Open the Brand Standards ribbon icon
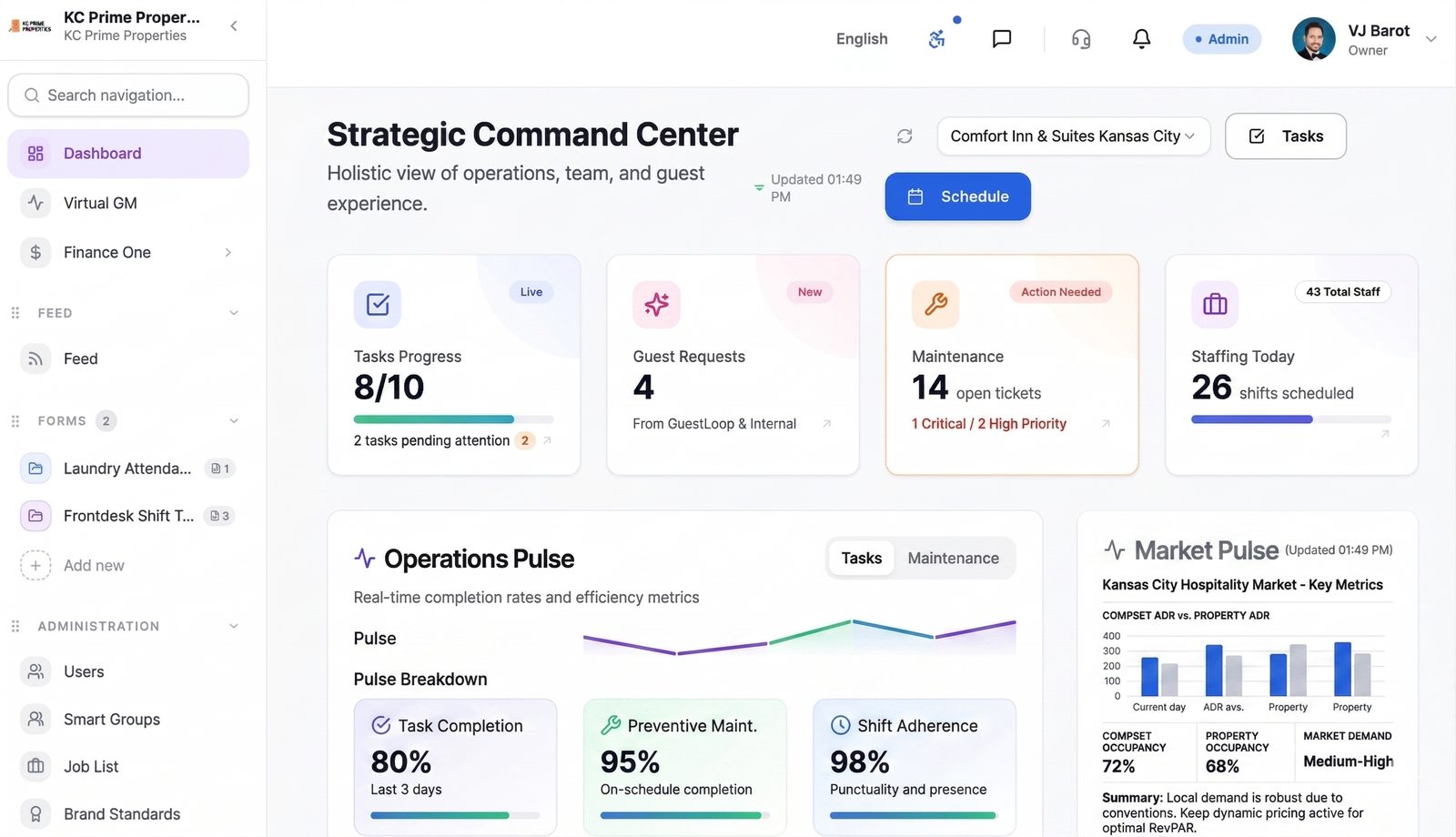This screenshot has width=1456, height=837. (35, 813)
